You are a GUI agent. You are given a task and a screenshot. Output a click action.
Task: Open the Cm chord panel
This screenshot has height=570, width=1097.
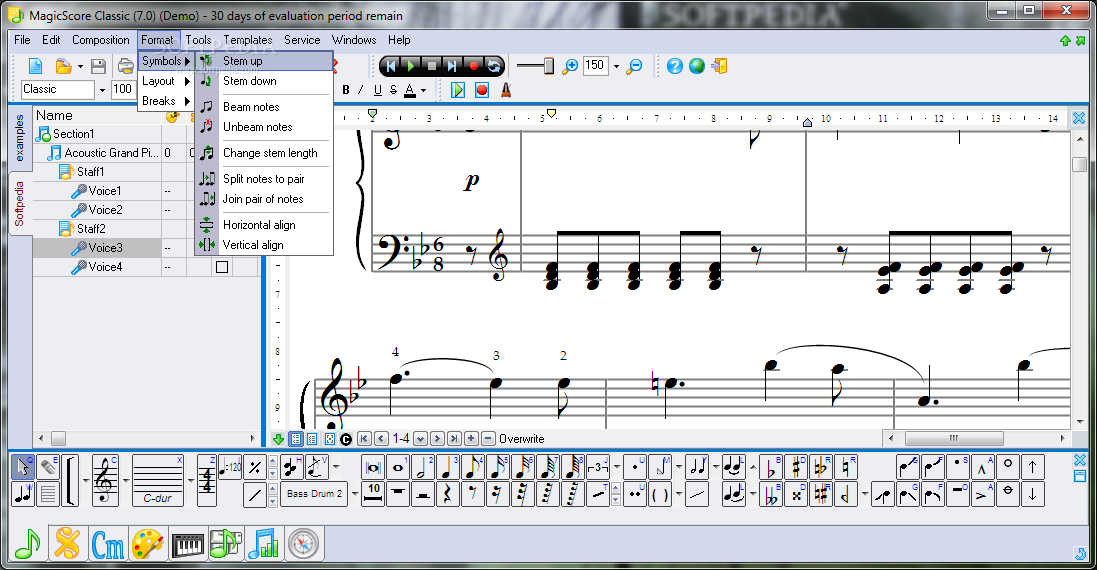pos(108,543)
